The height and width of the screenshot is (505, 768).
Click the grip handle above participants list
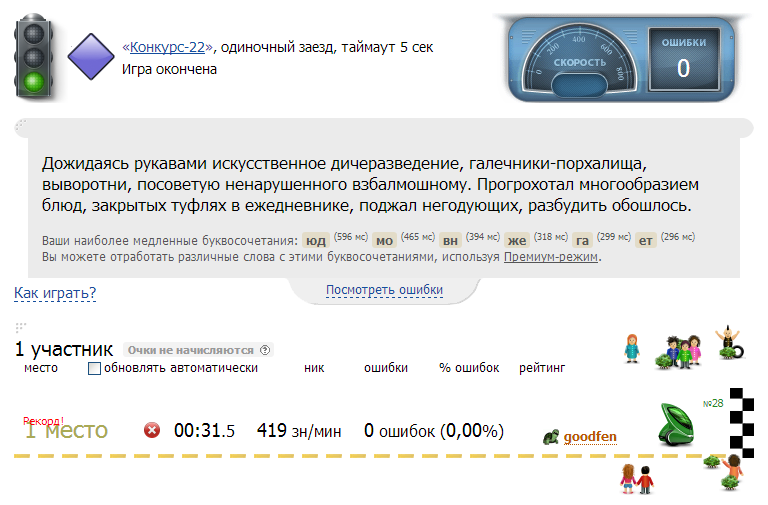[21, 327]
